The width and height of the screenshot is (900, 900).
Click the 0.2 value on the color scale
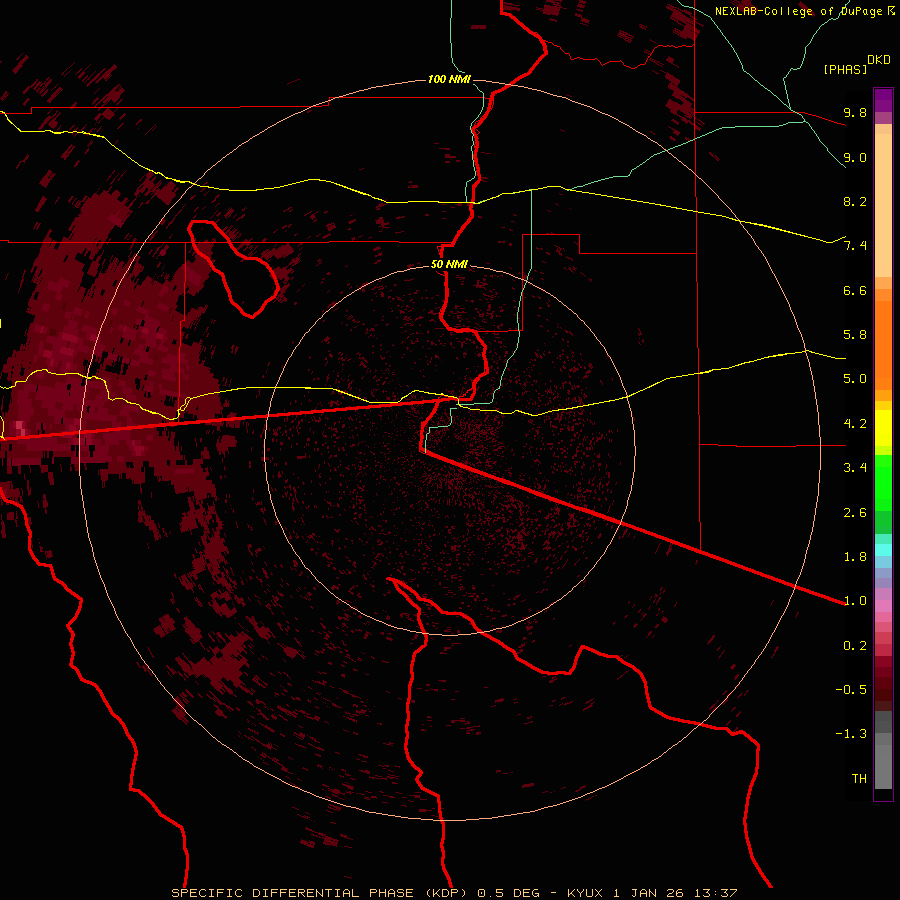[x=855, y=646]
